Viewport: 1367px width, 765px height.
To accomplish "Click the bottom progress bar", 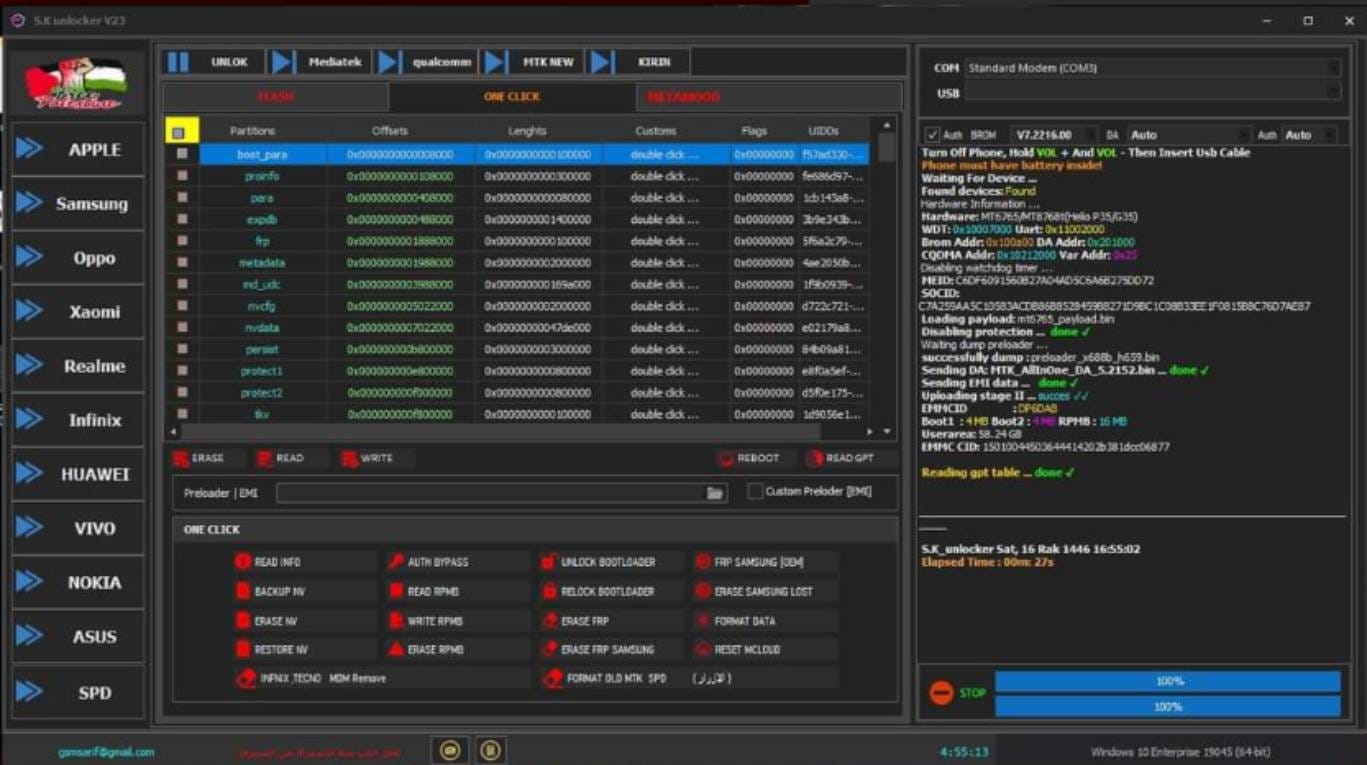I will 1168,706.
